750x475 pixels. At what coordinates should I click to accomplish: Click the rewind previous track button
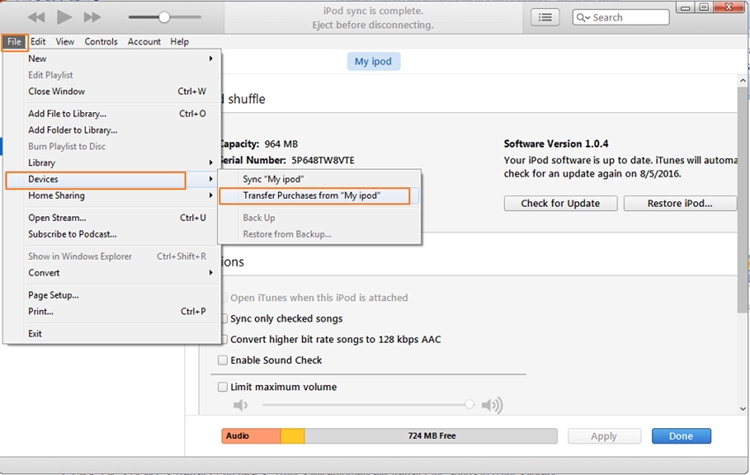[36, 18]
